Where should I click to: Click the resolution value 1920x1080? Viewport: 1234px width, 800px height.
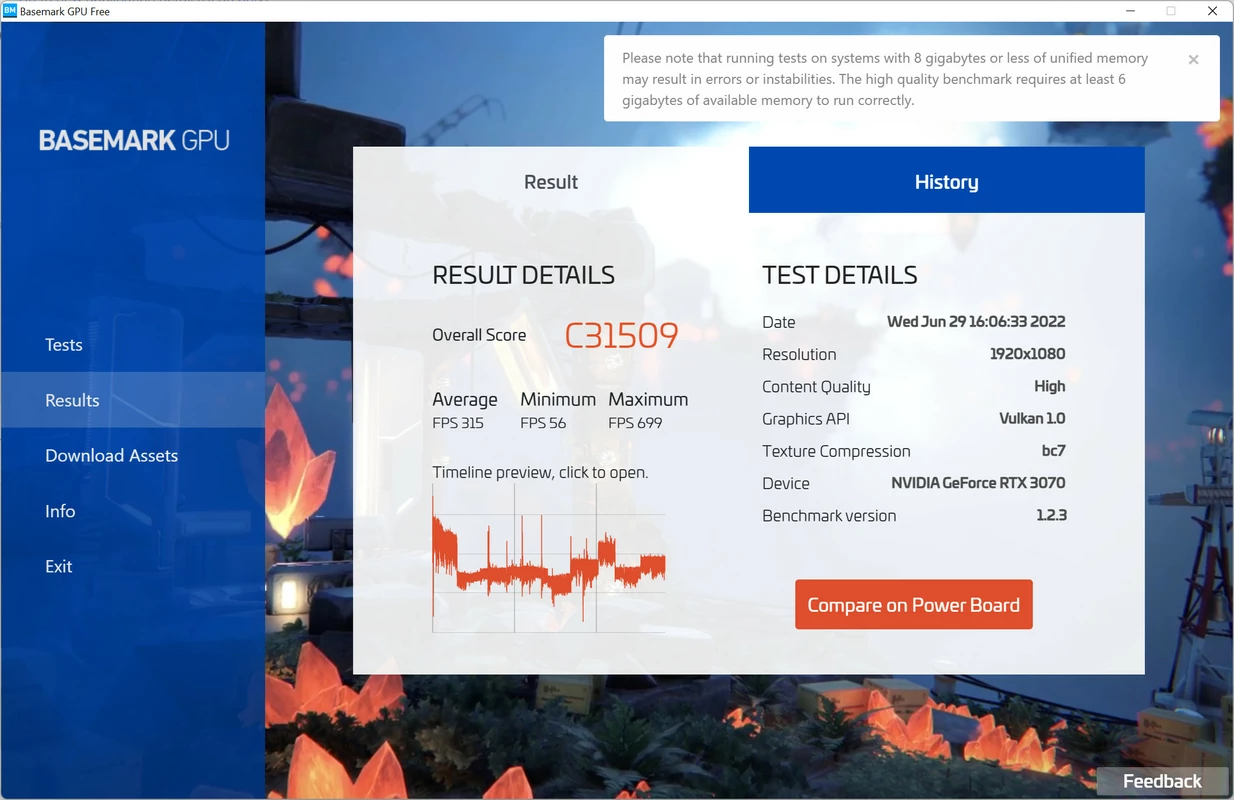pyautogui.click(x=1027, y=354)
